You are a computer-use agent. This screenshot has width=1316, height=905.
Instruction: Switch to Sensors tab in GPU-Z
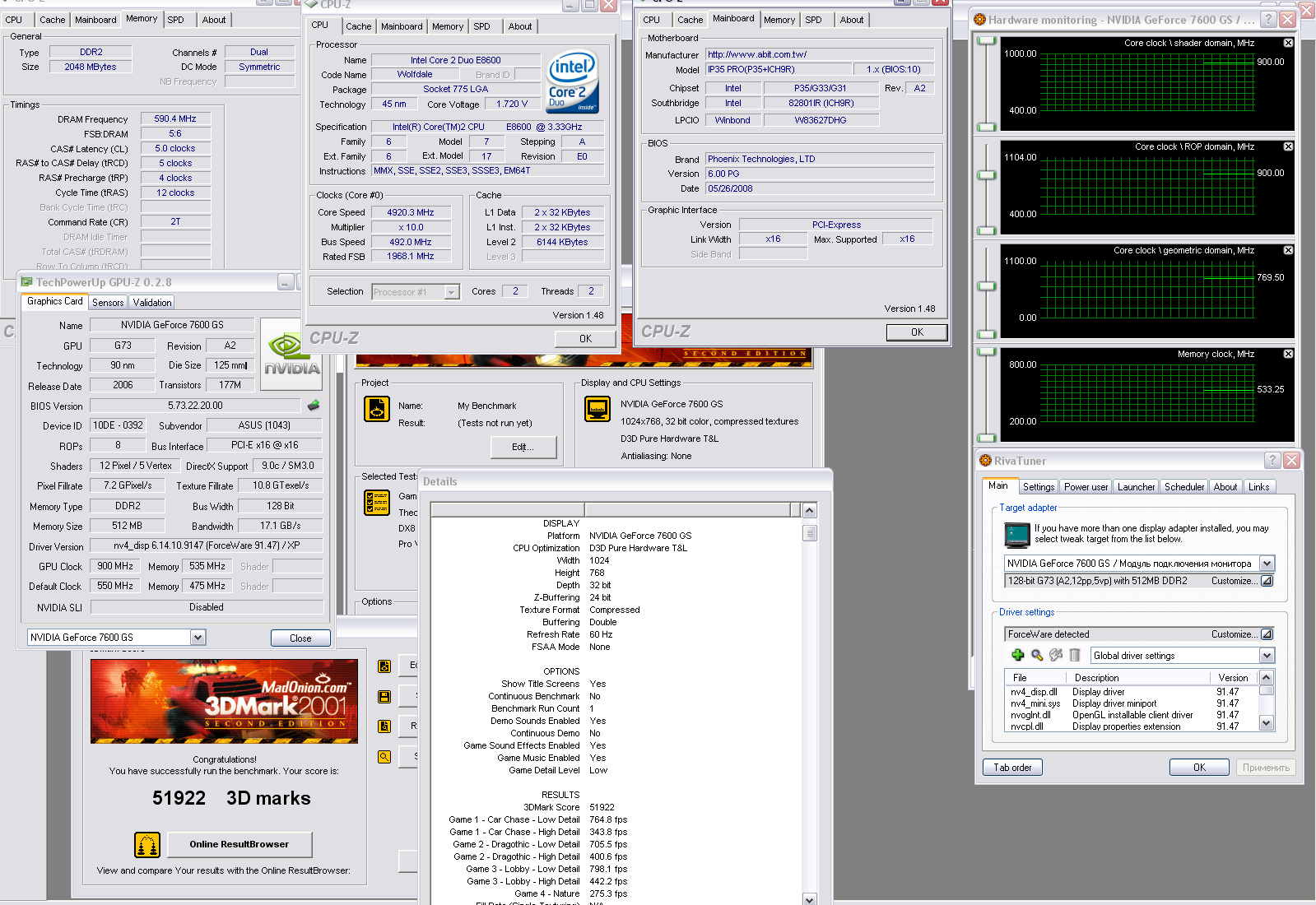108,303
